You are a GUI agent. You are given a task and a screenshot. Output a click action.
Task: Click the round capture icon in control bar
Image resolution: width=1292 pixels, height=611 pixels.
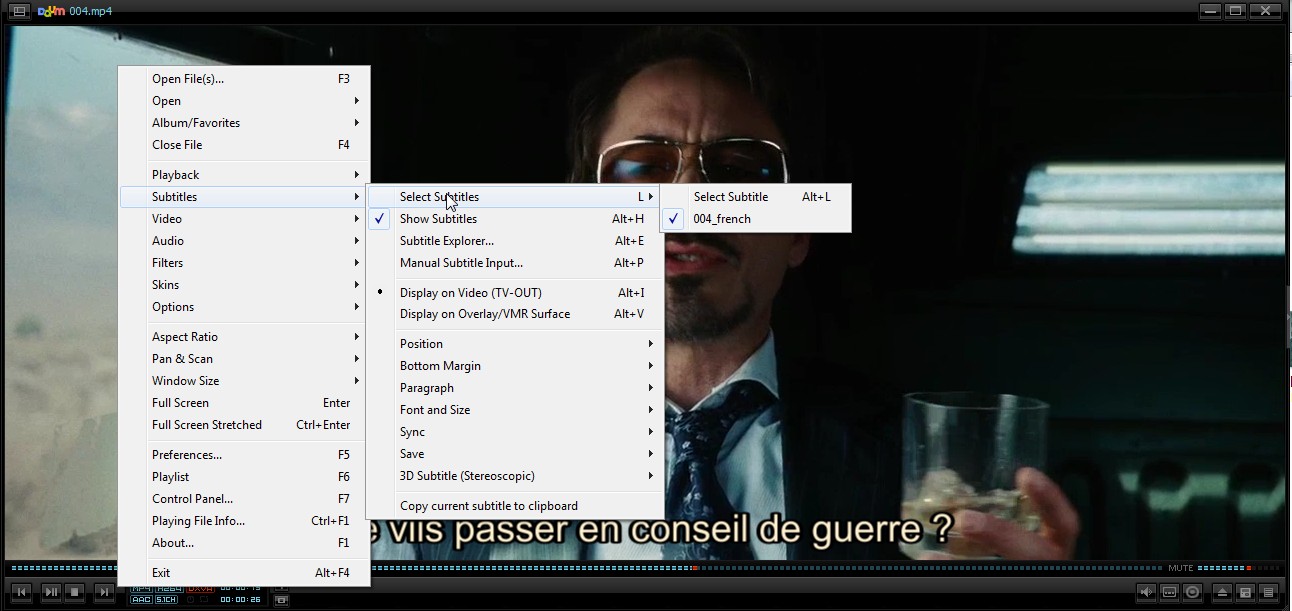click(x=1191, y=593)
